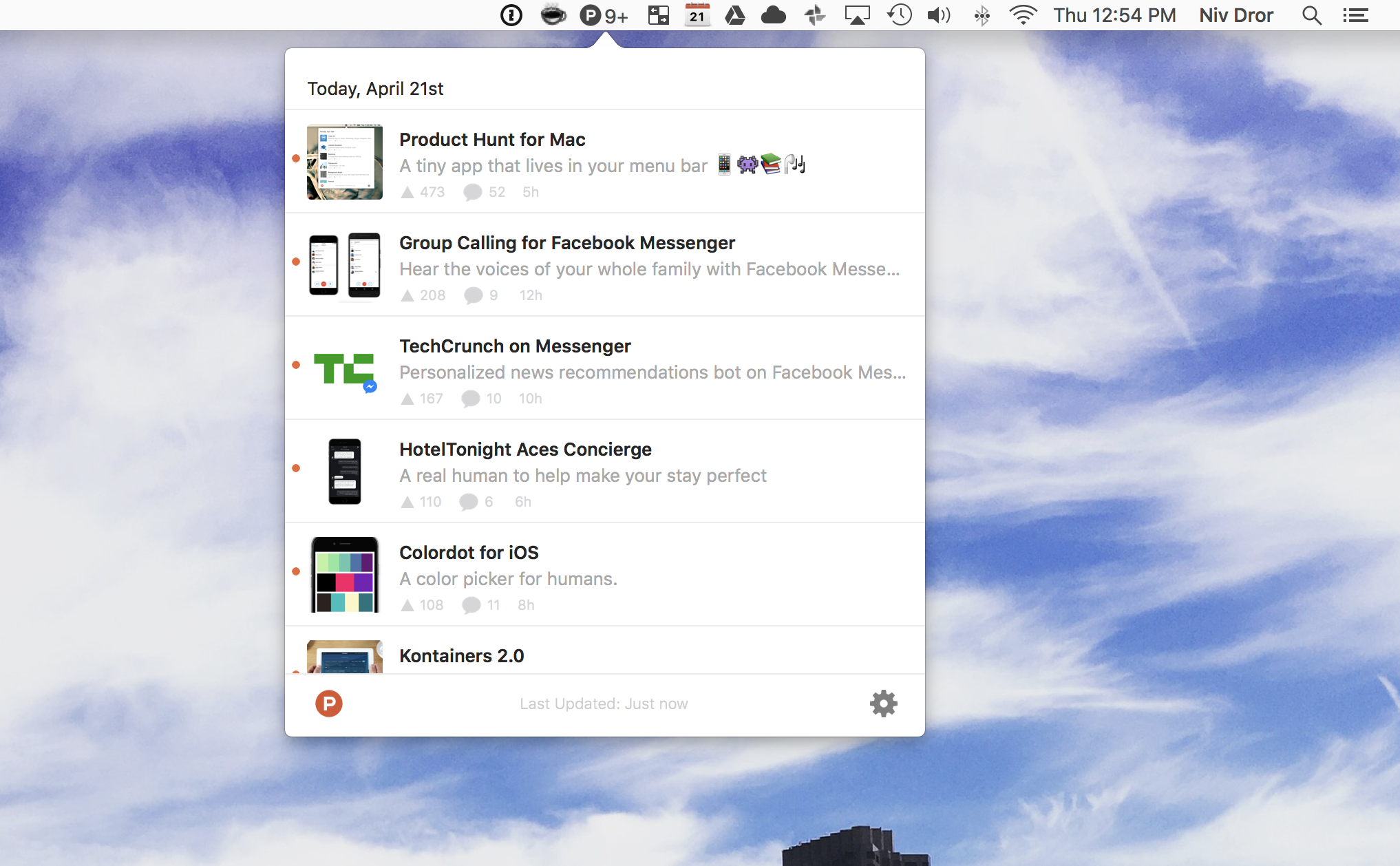Image resolution: width=1400 pixels, height=866 pixels.
Task: Upvote Product Hunt for Mac
Action: click(407, 192)
